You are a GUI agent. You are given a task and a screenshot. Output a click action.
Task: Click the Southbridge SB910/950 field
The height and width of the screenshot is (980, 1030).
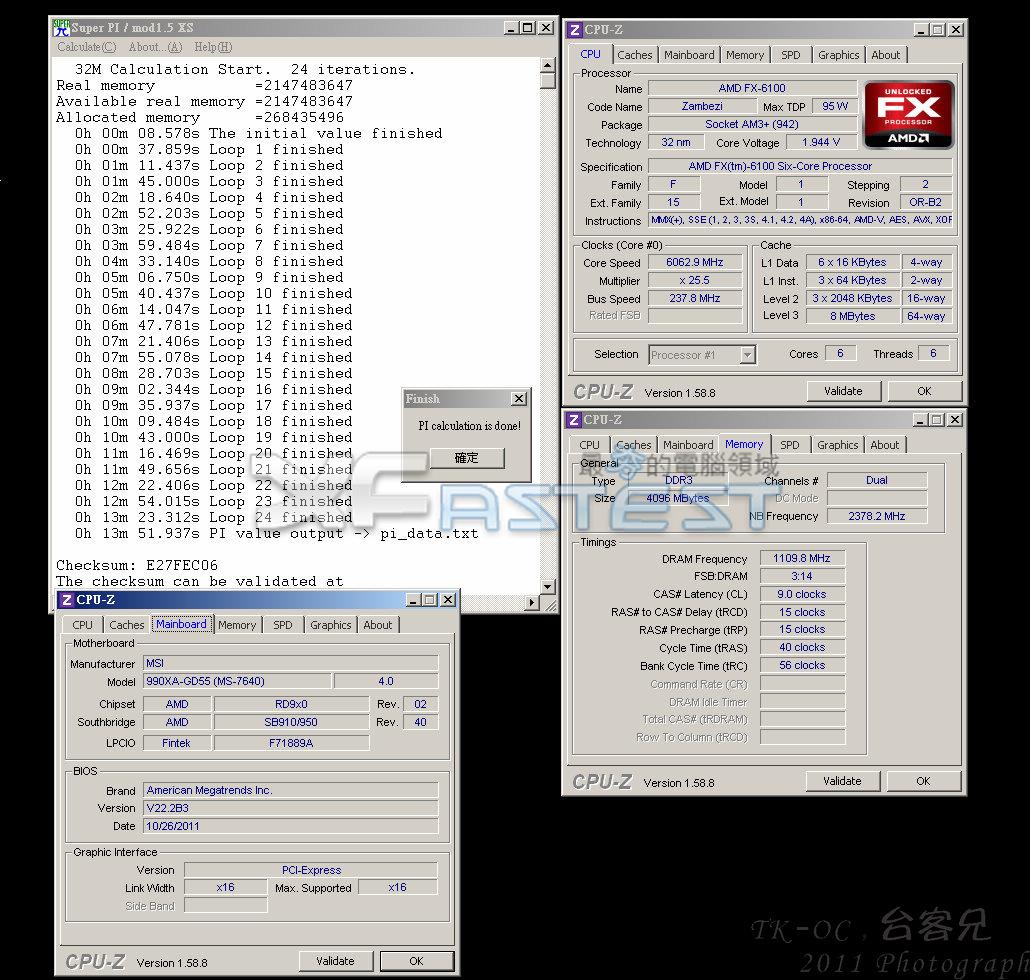coord(291,722)
